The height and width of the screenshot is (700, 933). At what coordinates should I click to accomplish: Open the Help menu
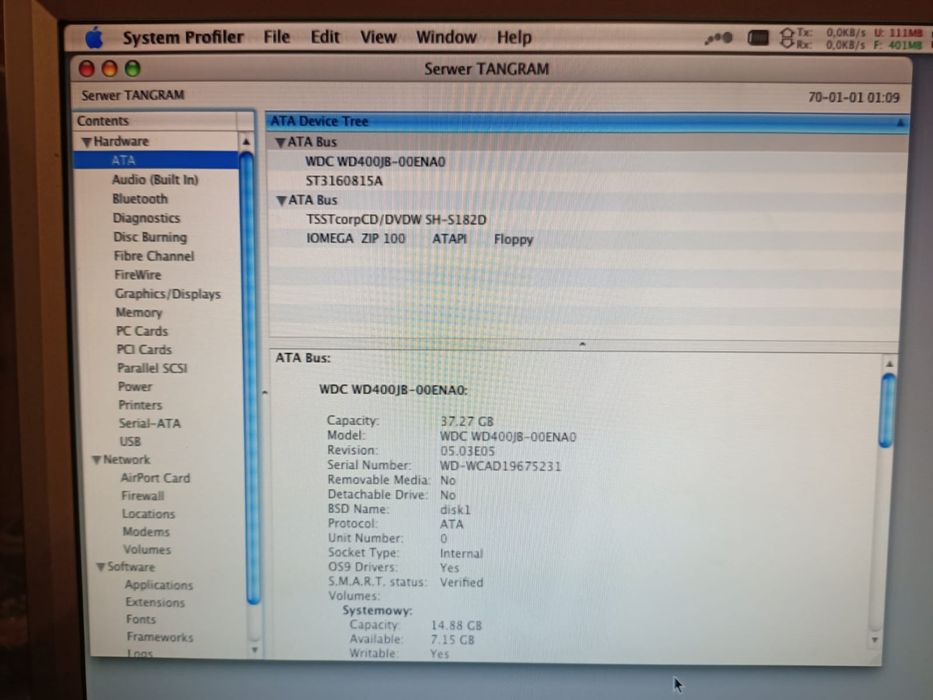tap(514, 38)
